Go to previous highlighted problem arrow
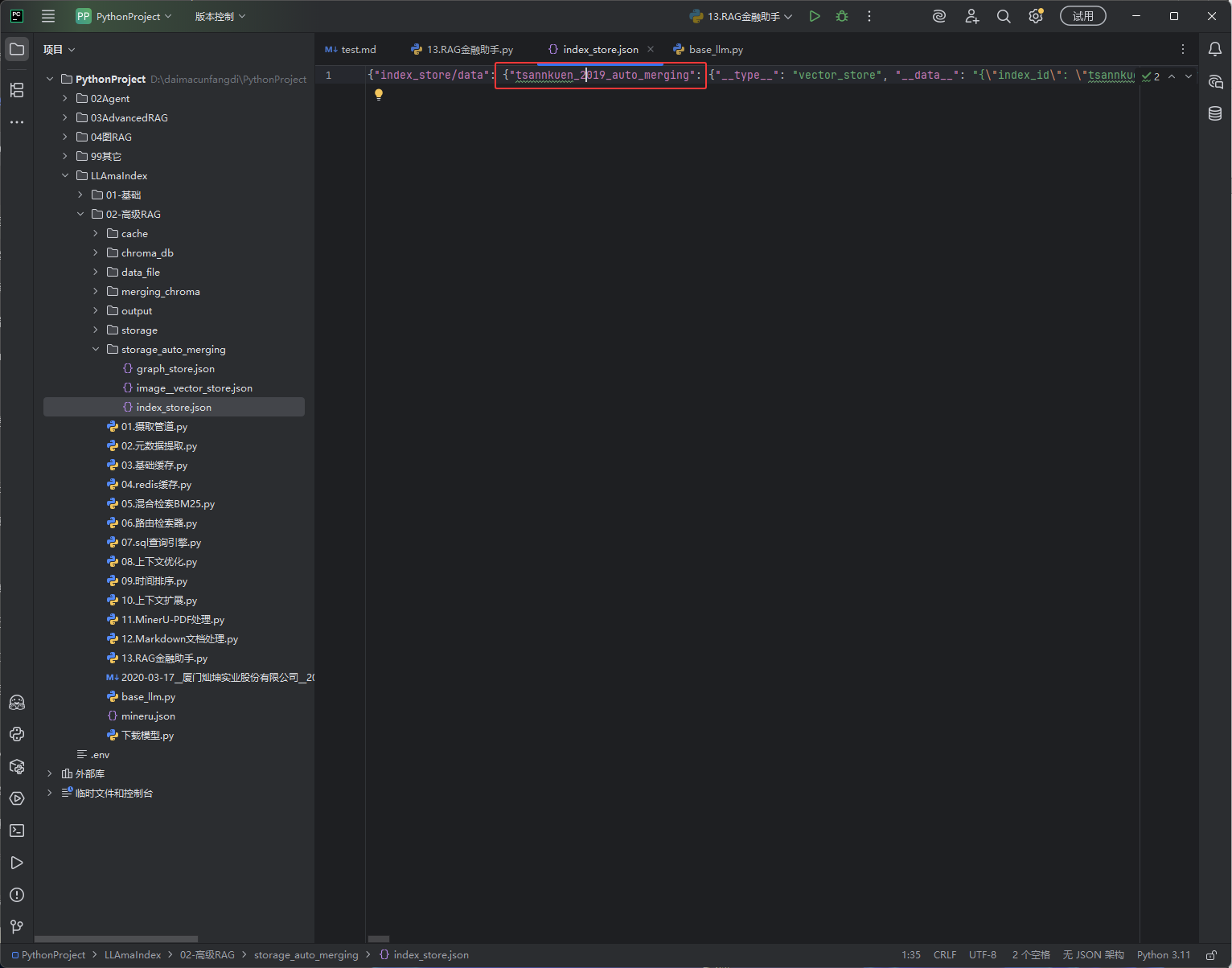This screenshot has height=968, width=1232. [x=1172, y=76]
